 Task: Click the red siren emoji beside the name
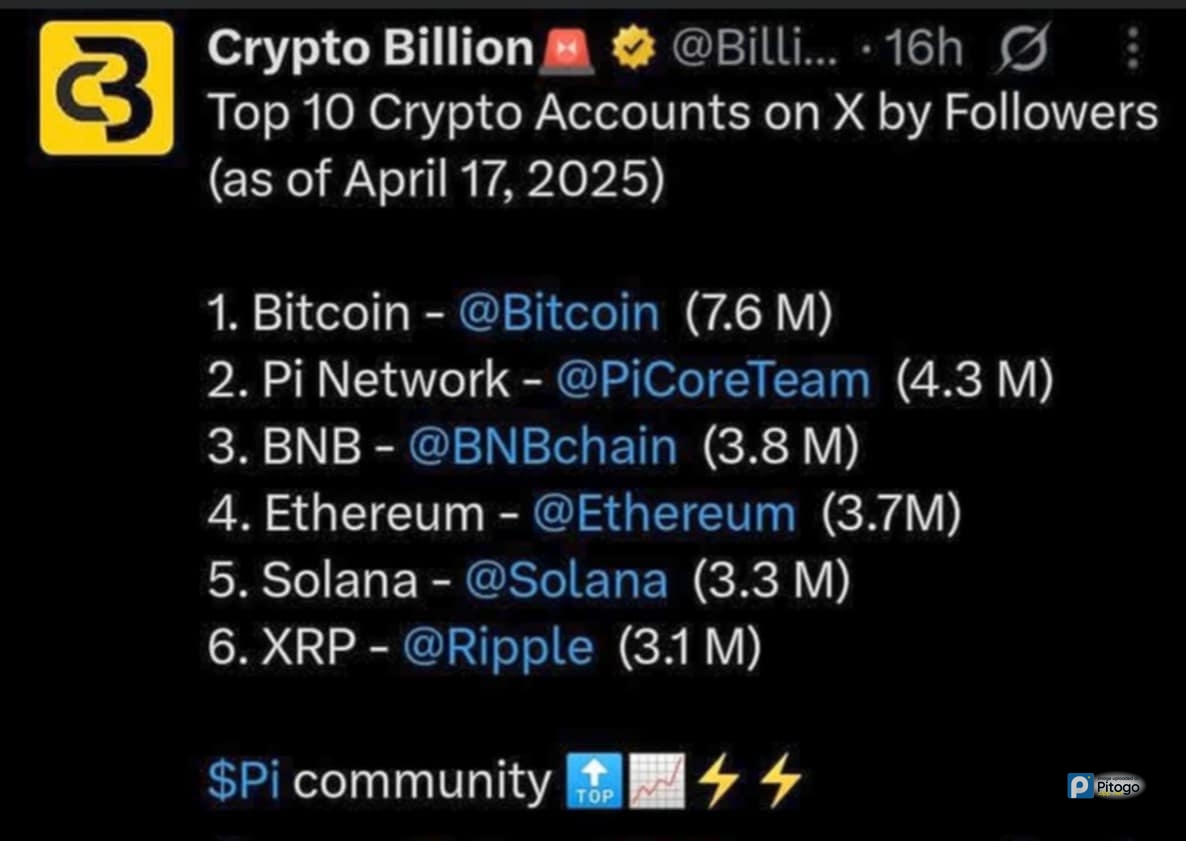point(567,51)
